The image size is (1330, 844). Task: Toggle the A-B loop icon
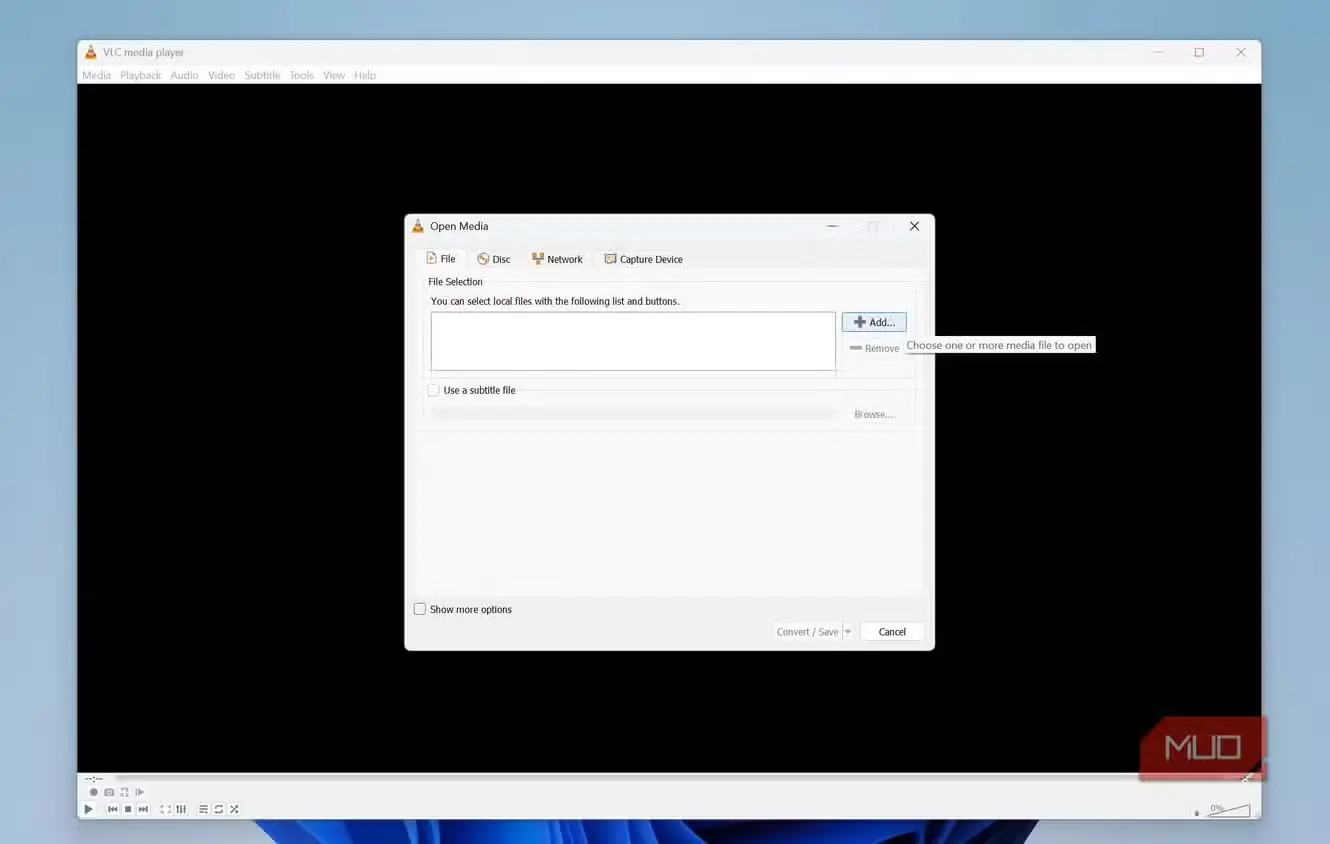coord(124,792)
